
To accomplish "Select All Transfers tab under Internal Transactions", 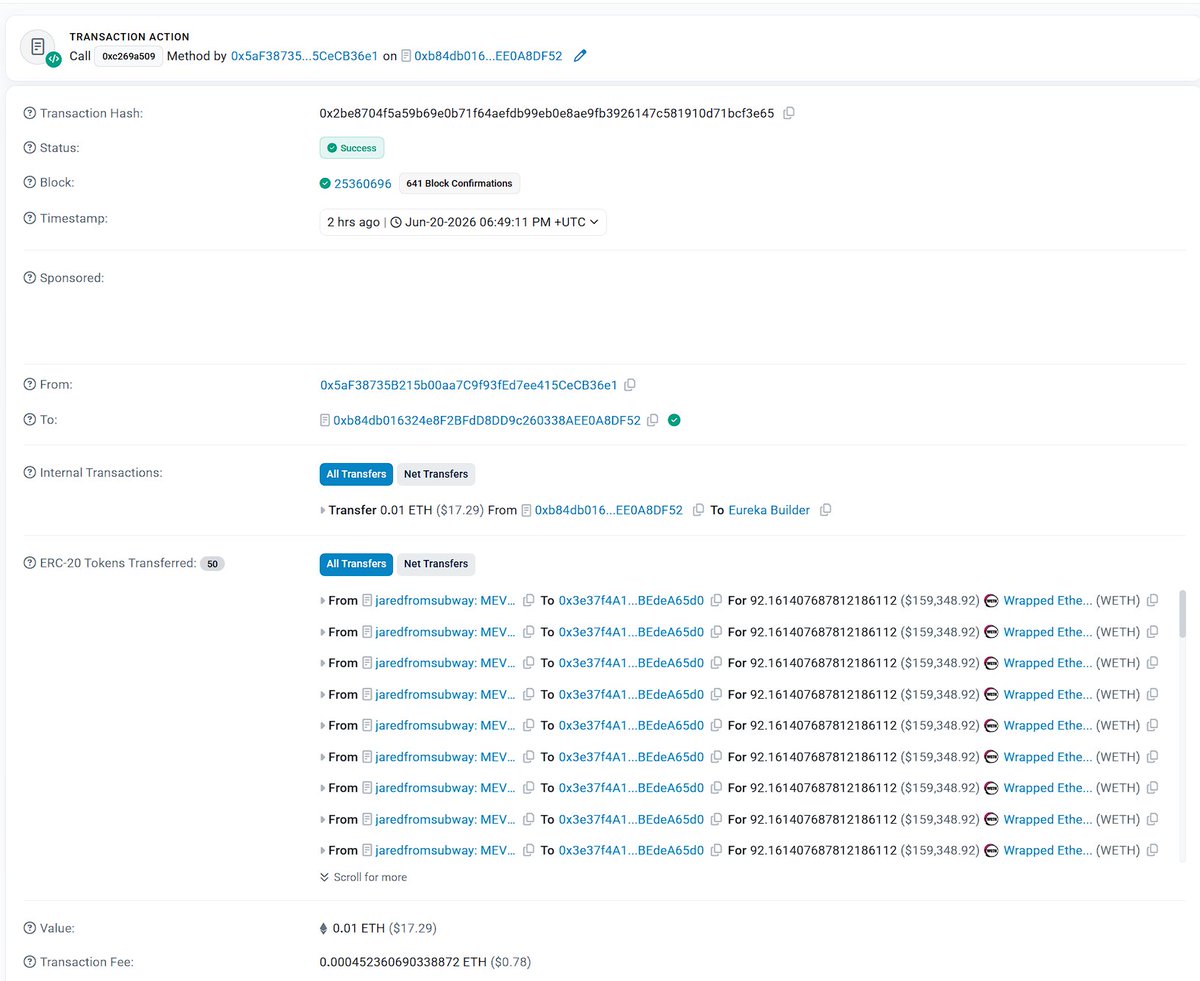I will tap(356, 474).
